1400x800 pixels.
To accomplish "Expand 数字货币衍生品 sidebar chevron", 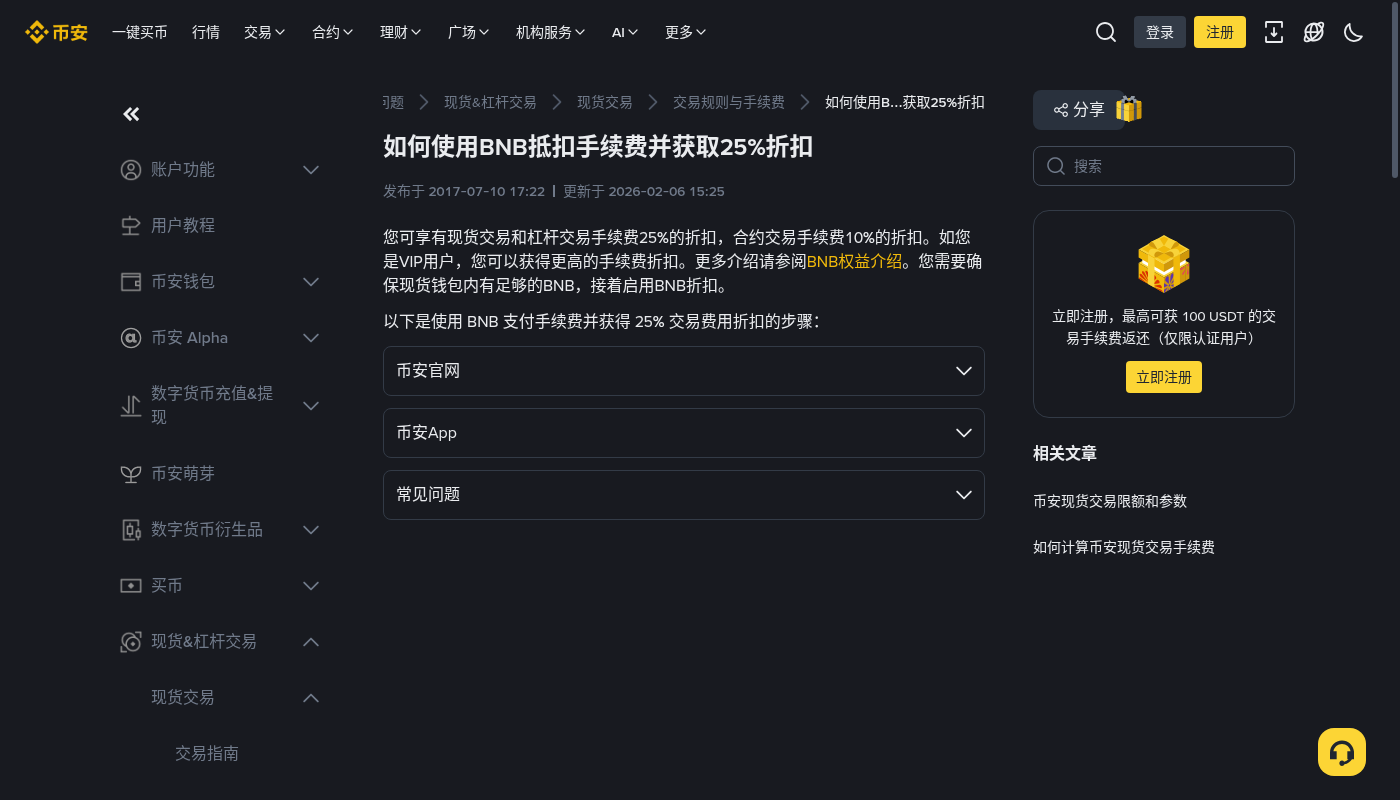I will click(311, 530).
